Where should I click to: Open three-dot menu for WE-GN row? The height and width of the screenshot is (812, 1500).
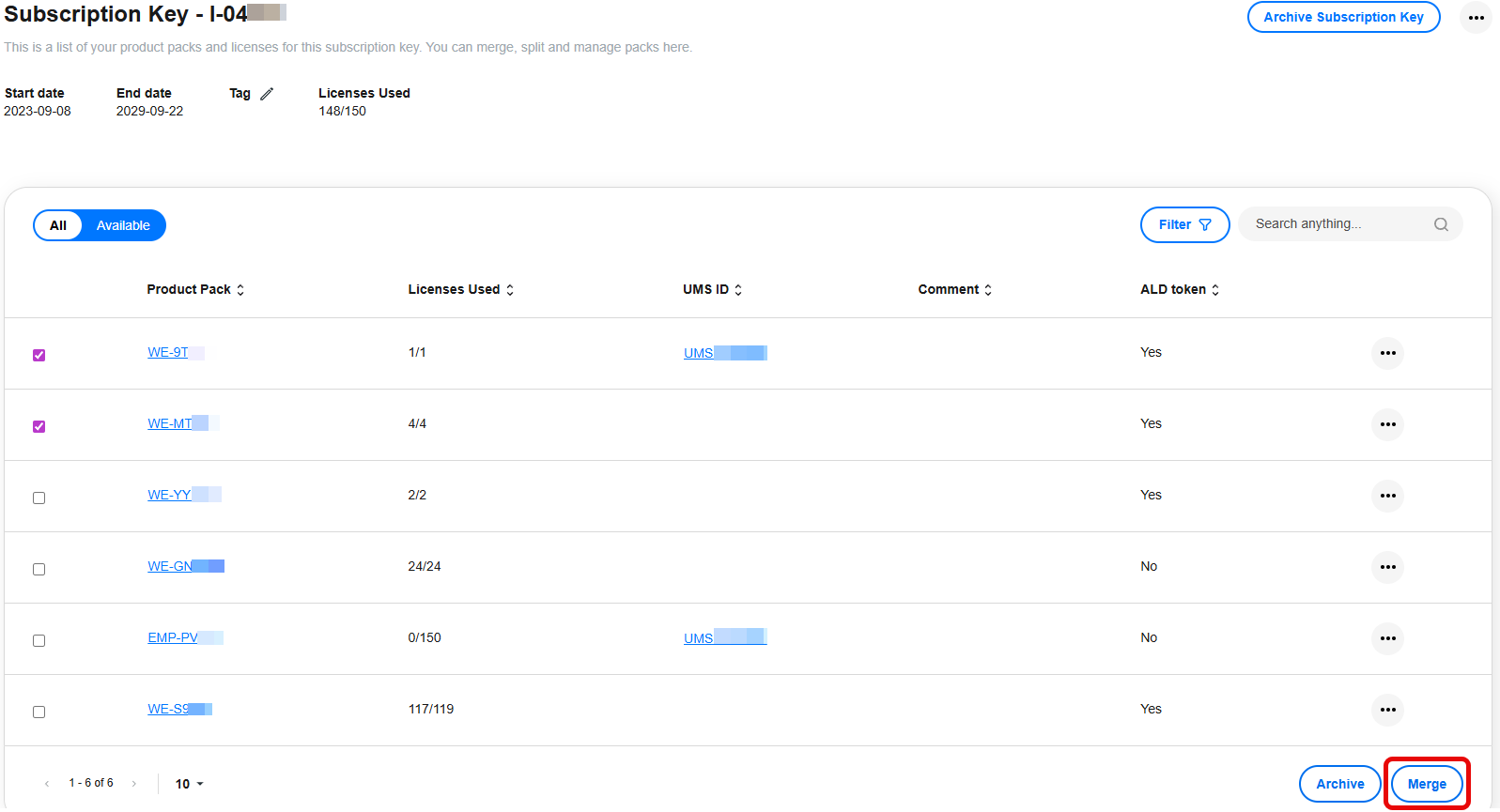[x=1387, y=568]
